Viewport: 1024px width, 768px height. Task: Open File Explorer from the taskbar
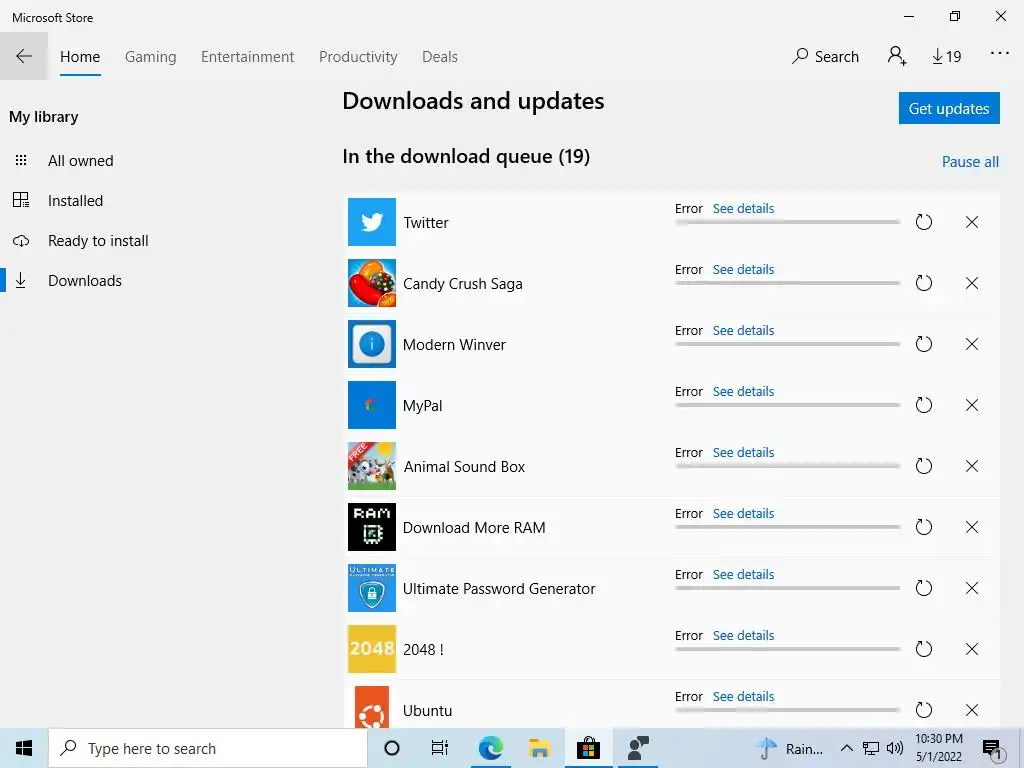tap(539, 748)
